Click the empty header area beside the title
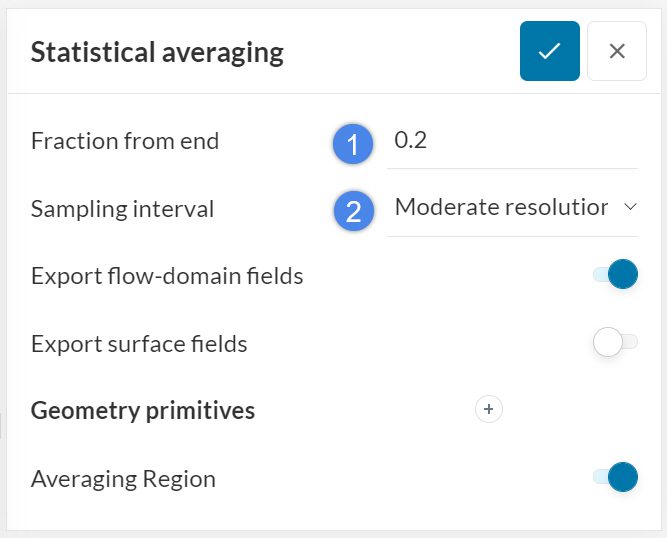The width and height of the screenshot is (667, 538). point(400,52)
